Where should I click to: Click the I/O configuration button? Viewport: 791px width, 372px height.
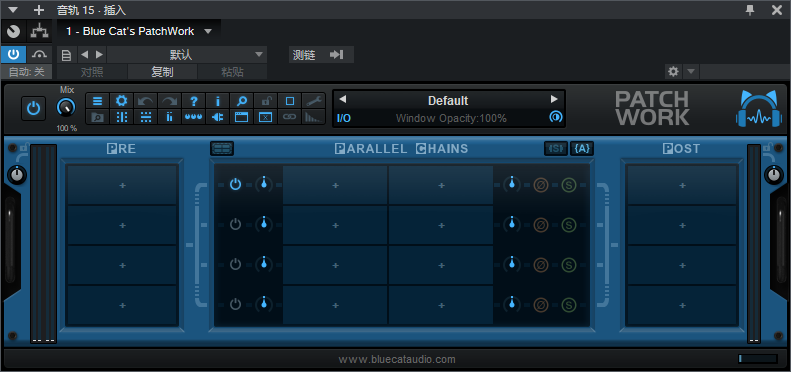pyautogui.click(x=344, y=118)
